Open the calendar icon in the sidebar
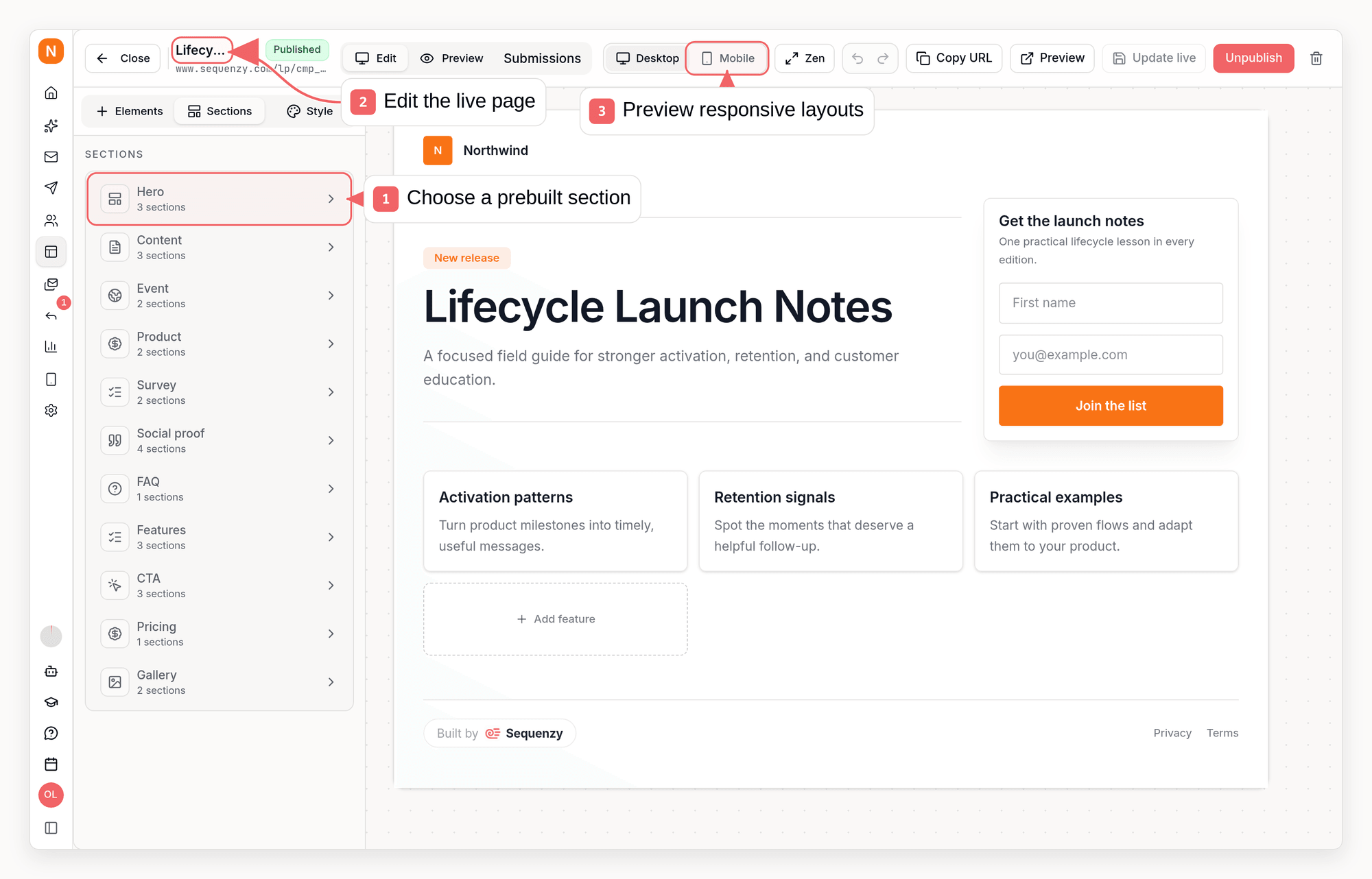 51,764
